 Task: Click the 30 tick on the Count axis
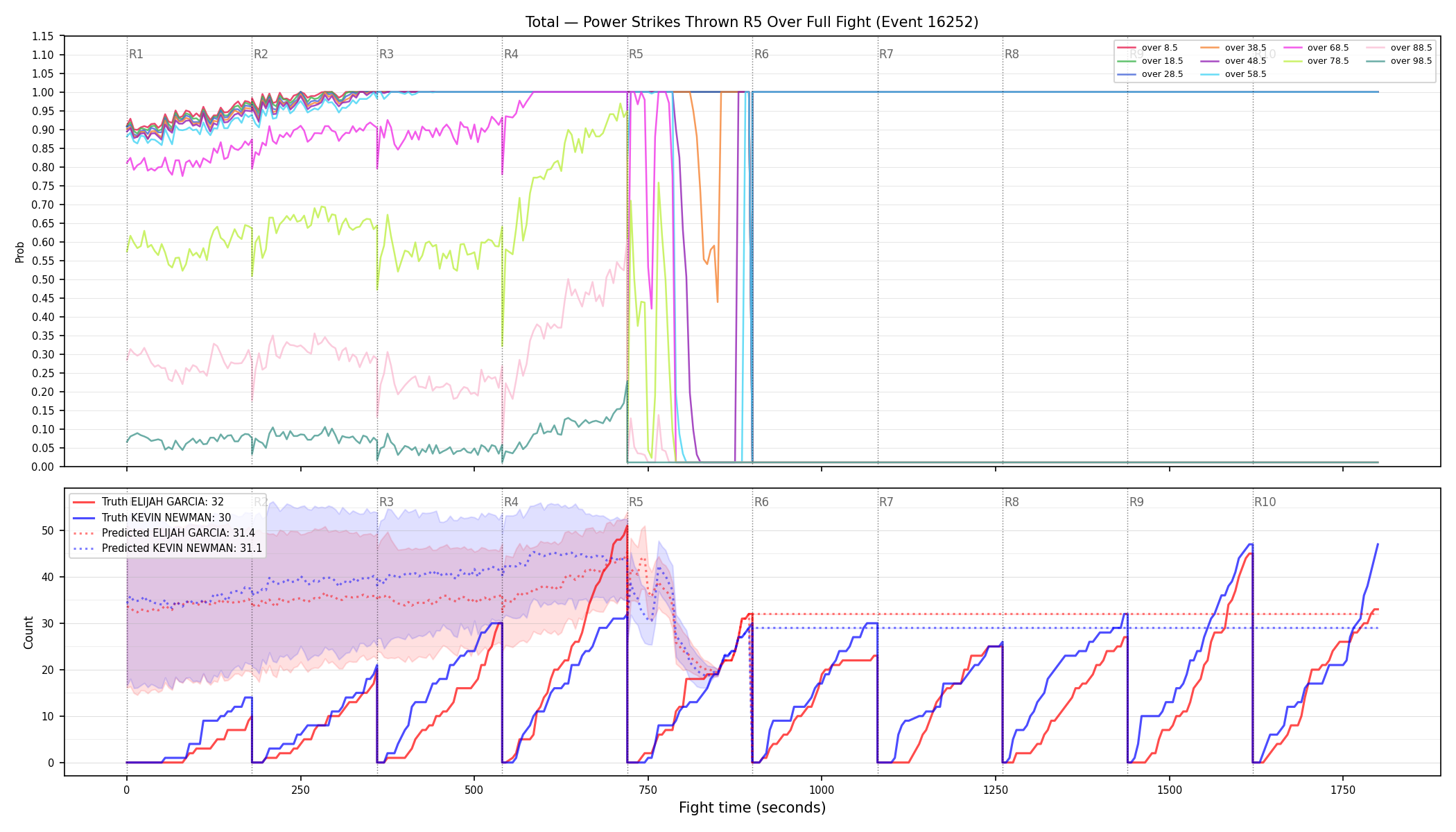click(48, 623)
